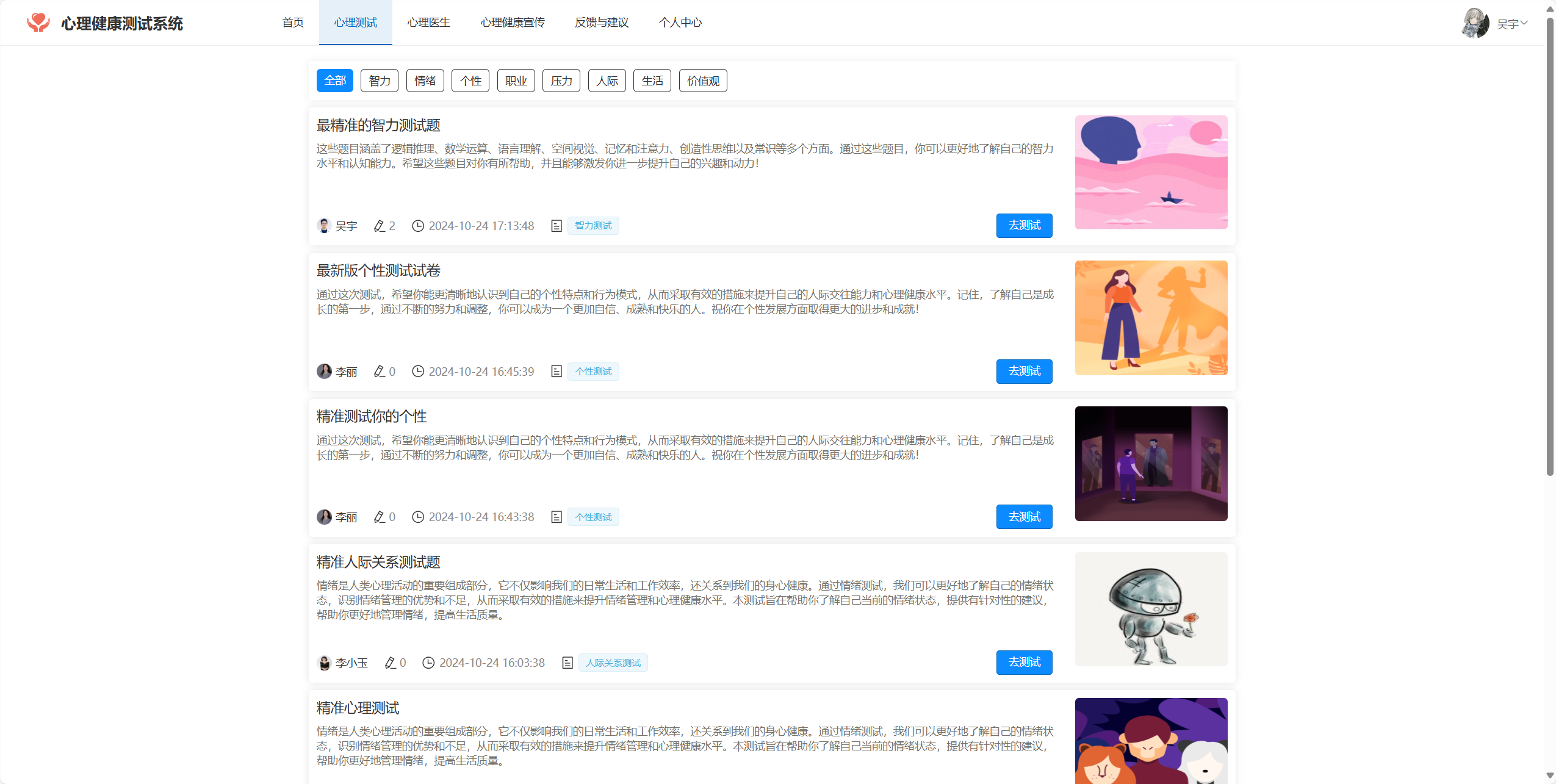Click the heart logo icon
This screenshot has height=784, width=1556.
tap(38, 23)
